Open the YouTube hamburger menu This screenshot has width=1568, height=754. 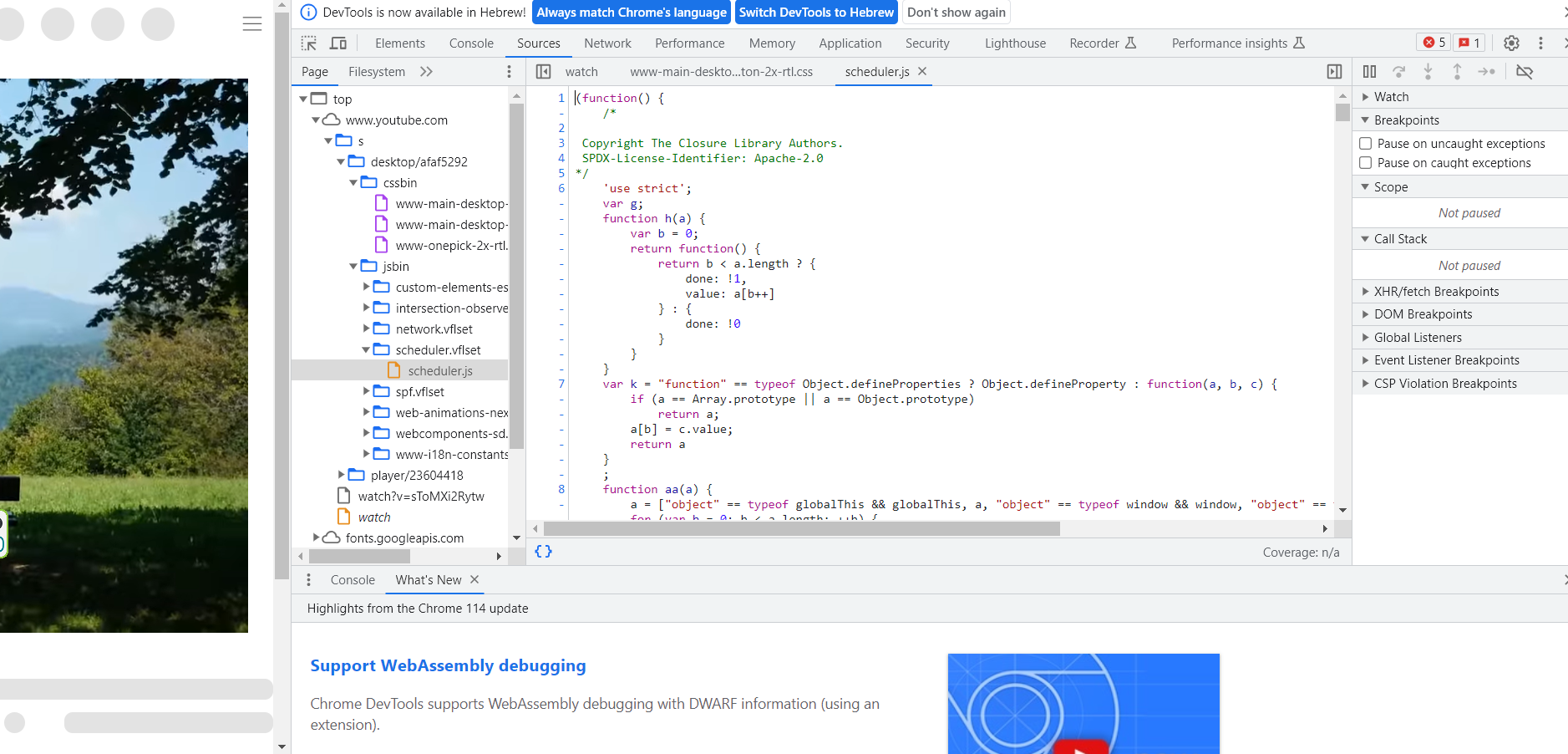pos(252,24)
